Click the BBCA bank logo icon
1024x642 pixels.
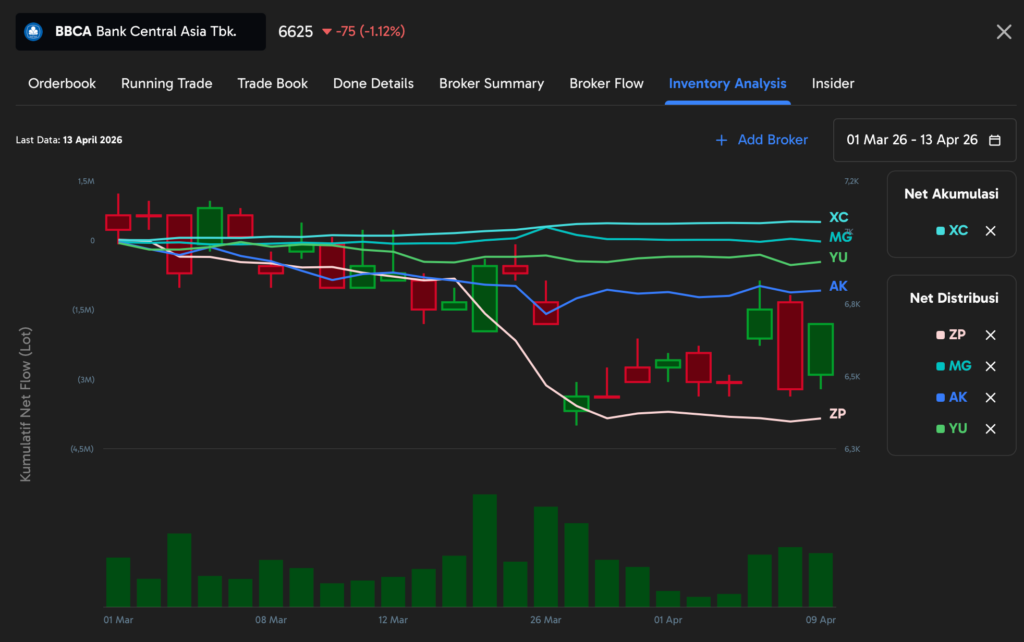pyautogui.click(x=33, y=31)
